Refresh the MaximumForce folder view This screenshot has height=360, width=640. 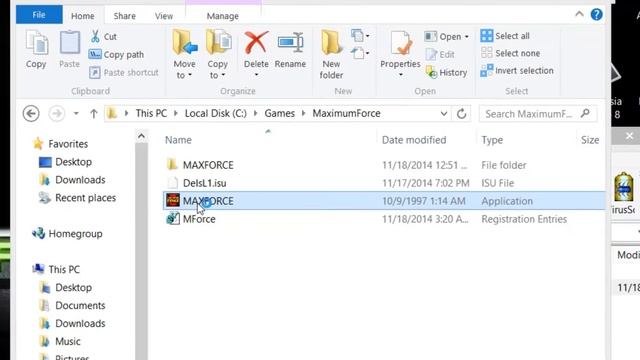click(x=462, y=113)
